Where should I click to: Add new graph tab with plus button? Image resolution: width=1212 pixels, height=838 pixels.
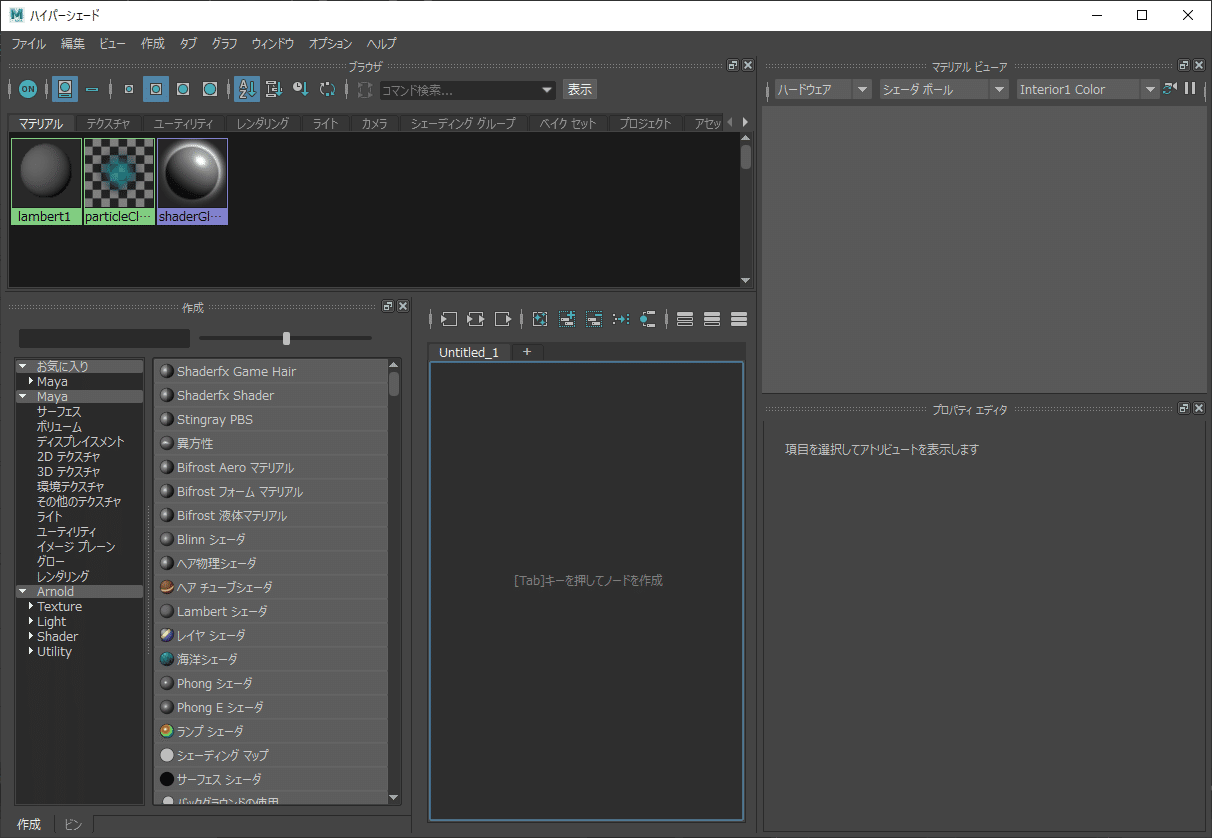[x=527, y=352]
